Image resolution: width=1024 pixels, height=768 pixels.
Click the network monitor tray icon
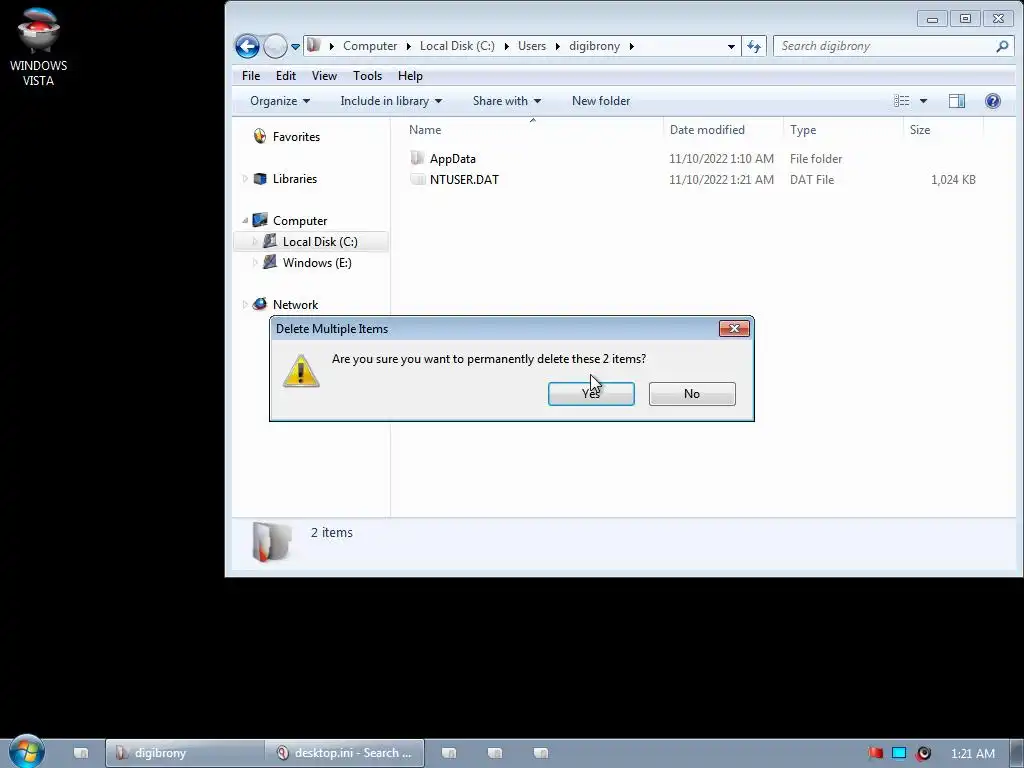[899, 753]
